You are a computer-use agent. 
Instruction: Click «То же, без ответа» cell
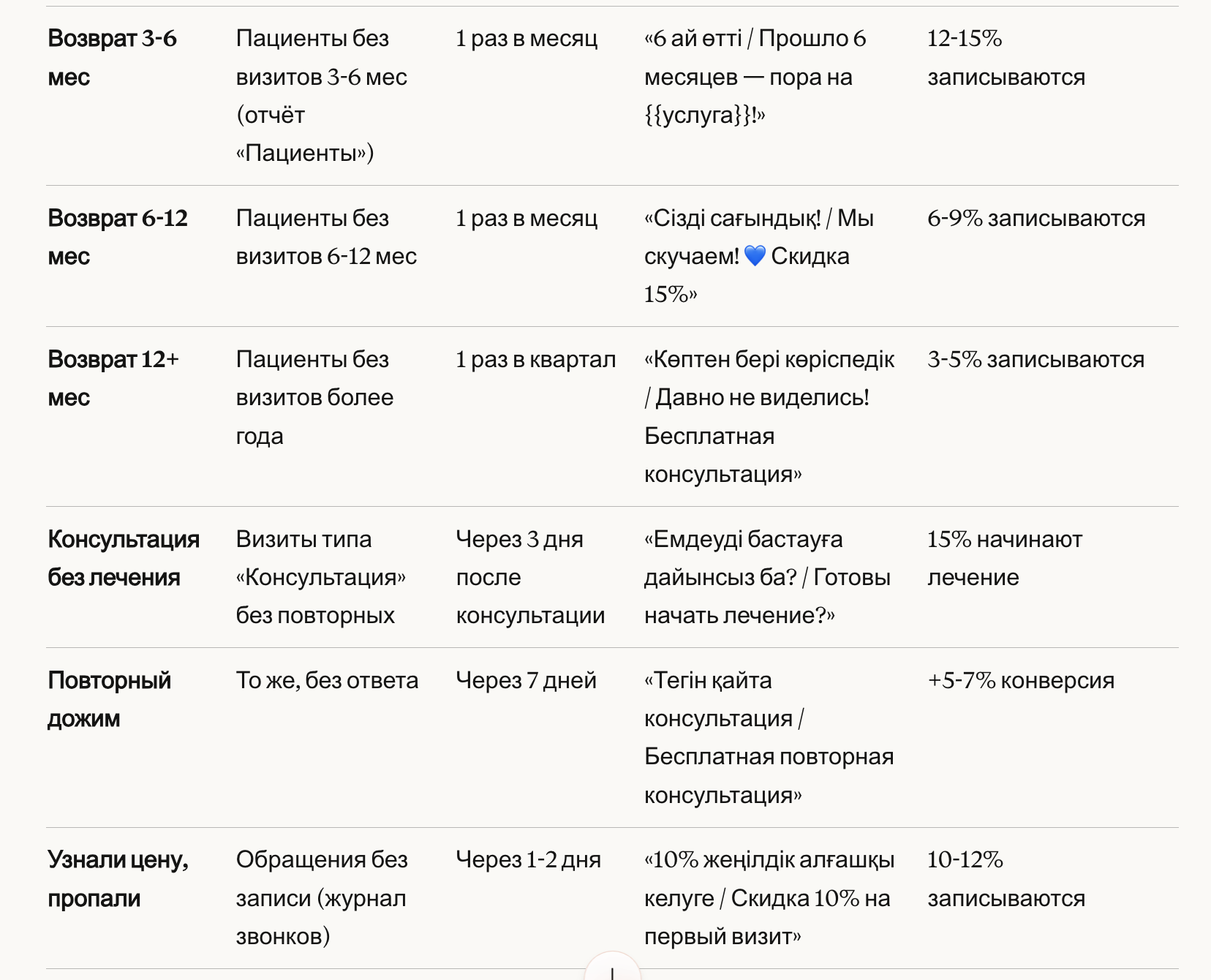pos(327,680)
